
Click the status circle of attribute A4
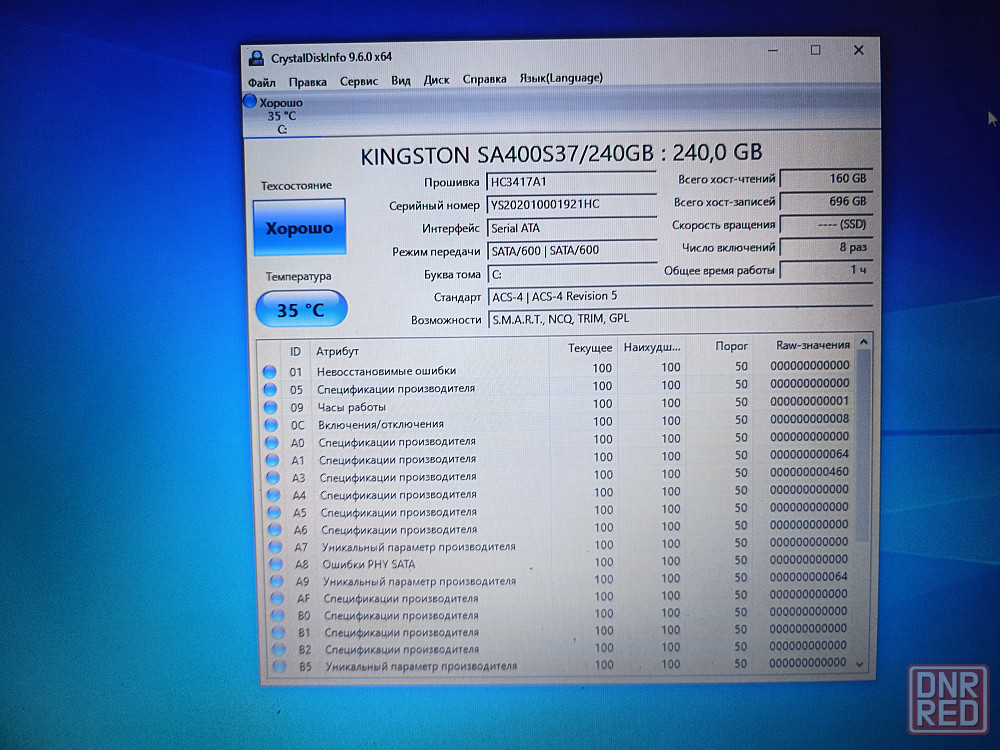[x=274, y=494]
